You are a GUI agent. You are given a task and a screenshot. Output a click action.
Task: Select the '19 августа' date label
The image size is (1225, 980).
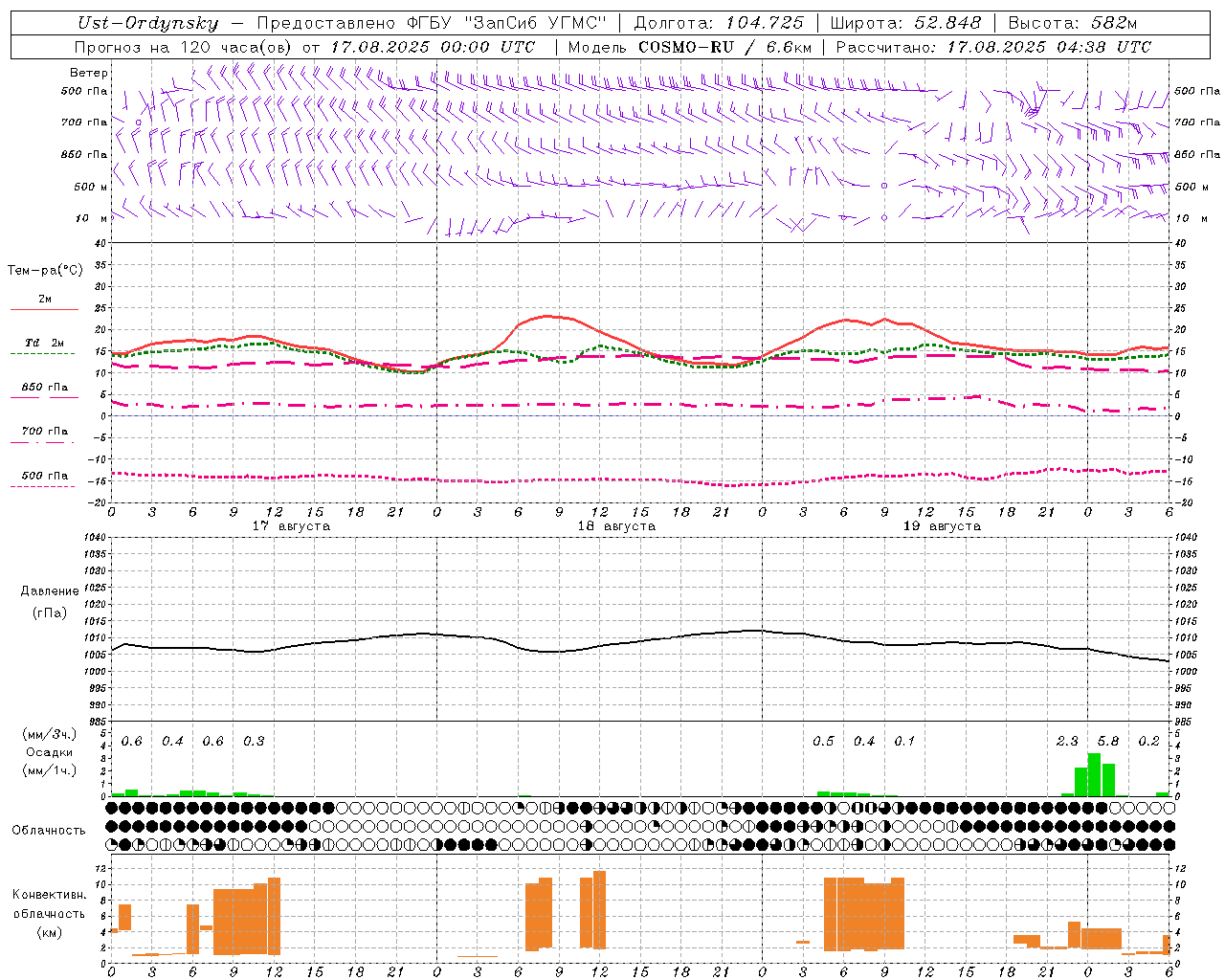coord(942,526)
